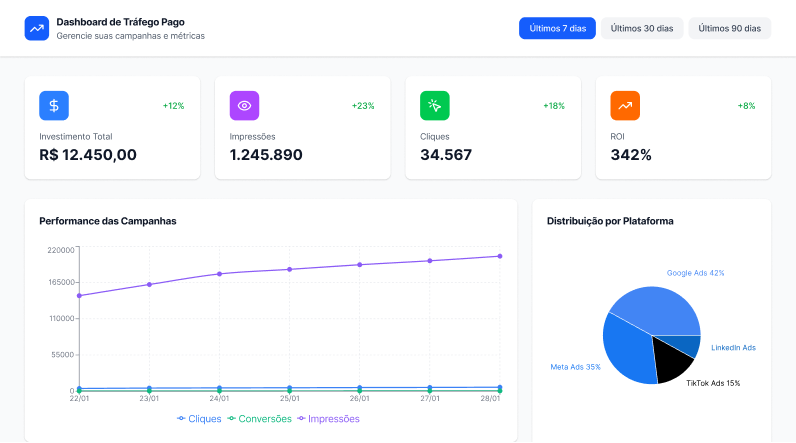
Task: Toggle the Conversões legend entry
Action: pos(262,419)
